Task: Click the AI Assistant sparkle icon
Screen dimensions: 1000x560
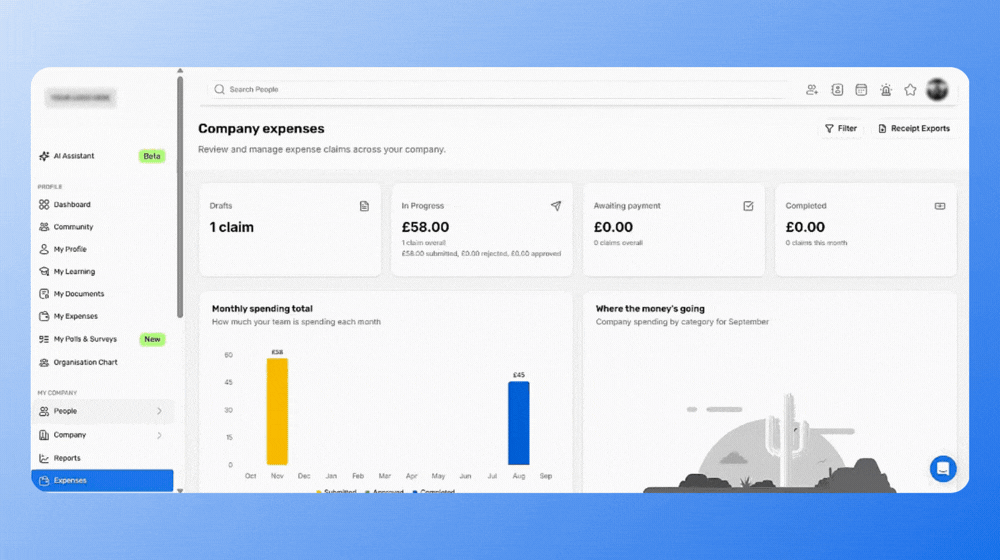Action: coord(44,156)
